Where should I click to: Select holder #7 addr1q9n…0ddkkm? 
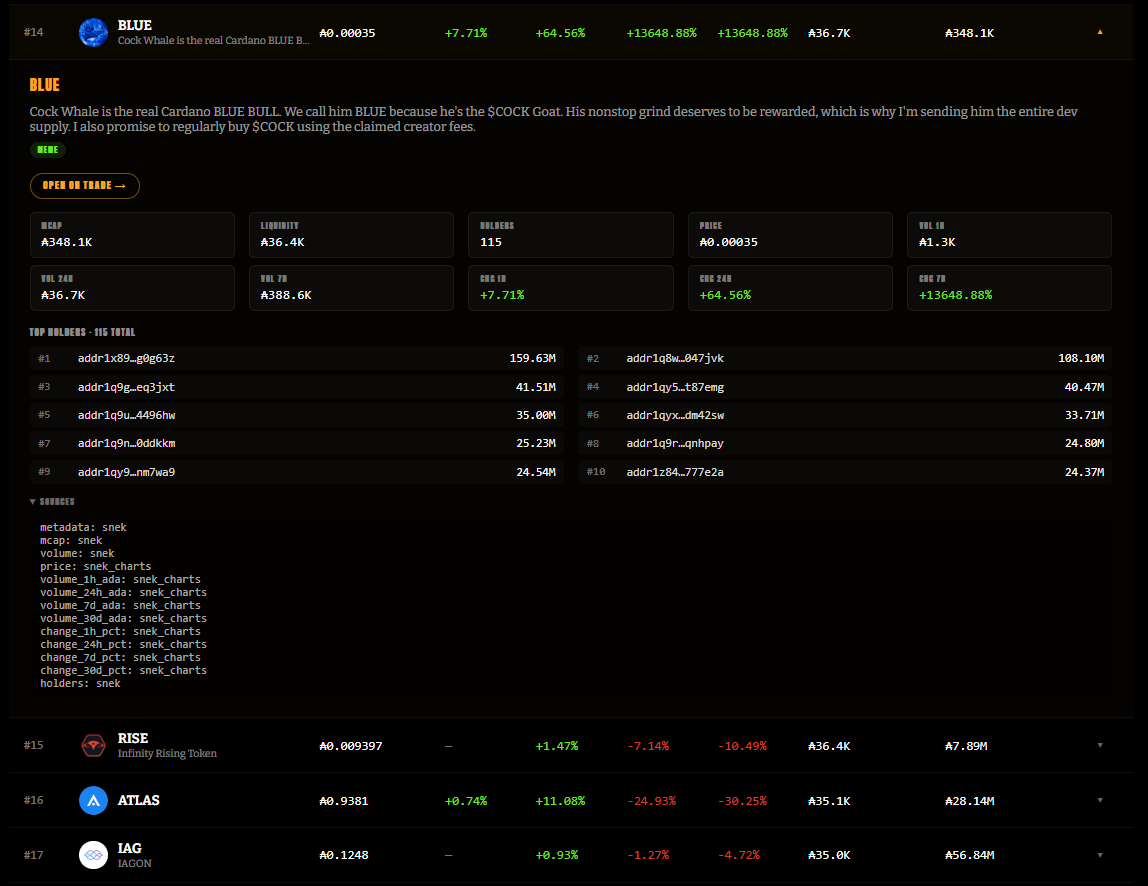pyautogui.click(x=297, y=443)
